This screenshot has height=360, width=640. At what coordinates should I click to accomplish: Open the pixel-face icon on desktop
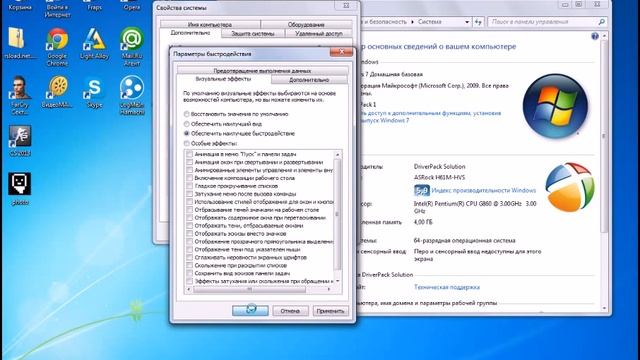point(19,189)
